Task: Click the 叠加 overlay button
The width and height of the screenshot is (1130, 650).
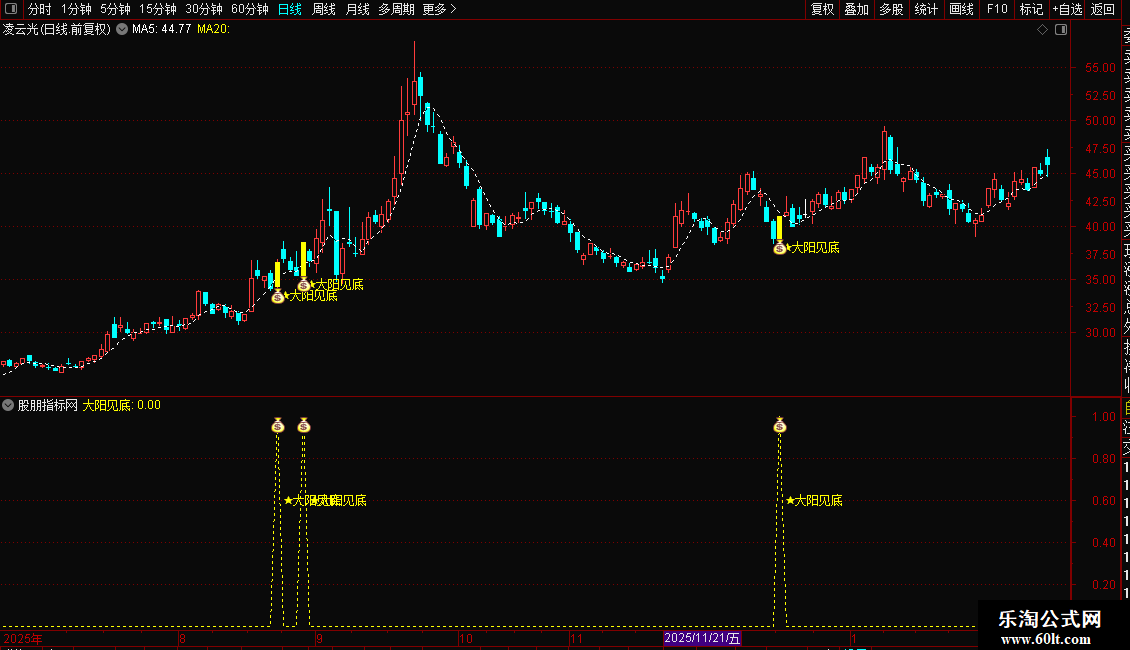Action: 857,9
